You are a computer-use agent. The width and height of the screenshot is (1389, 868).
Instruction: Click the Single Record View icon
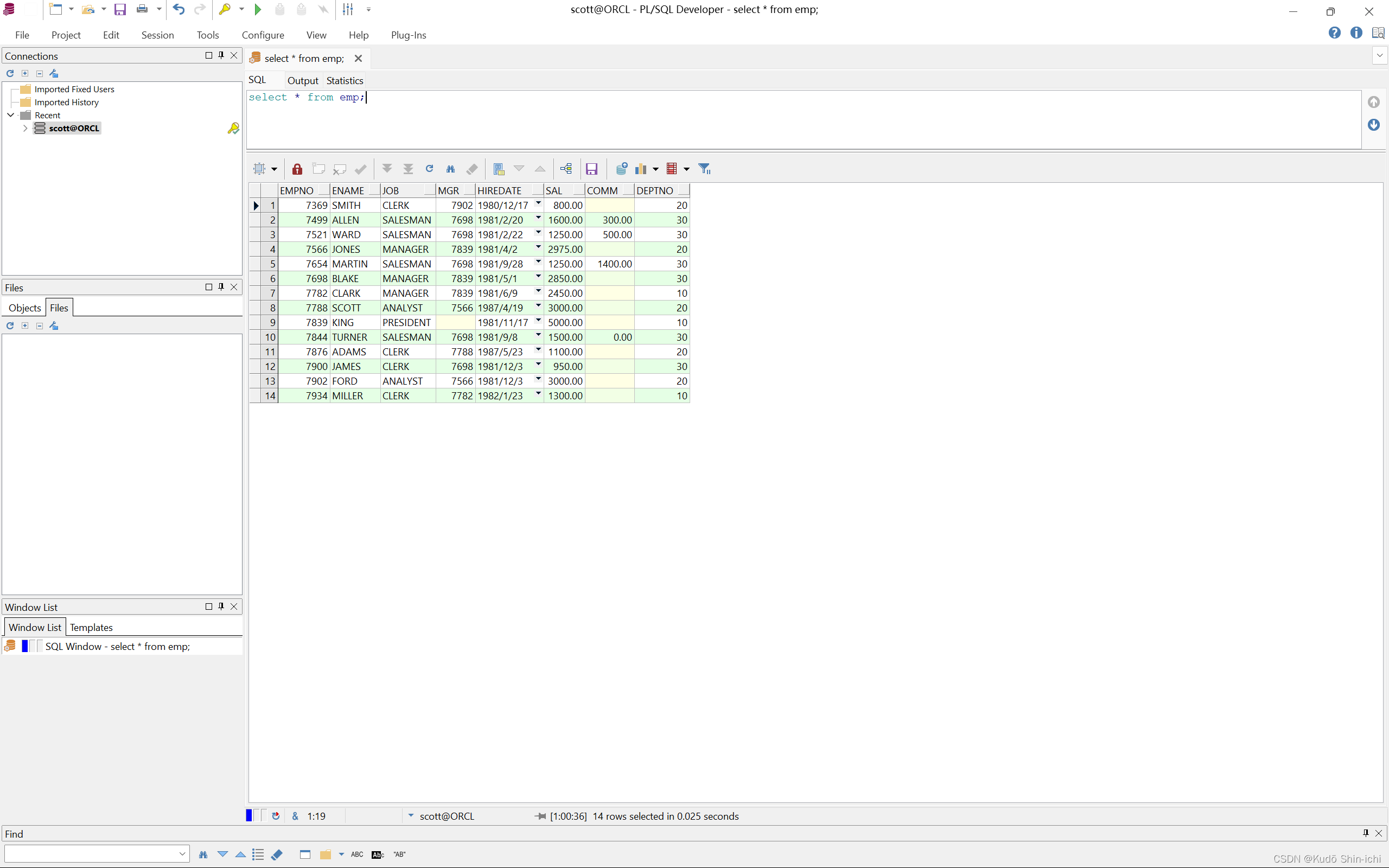499,169
